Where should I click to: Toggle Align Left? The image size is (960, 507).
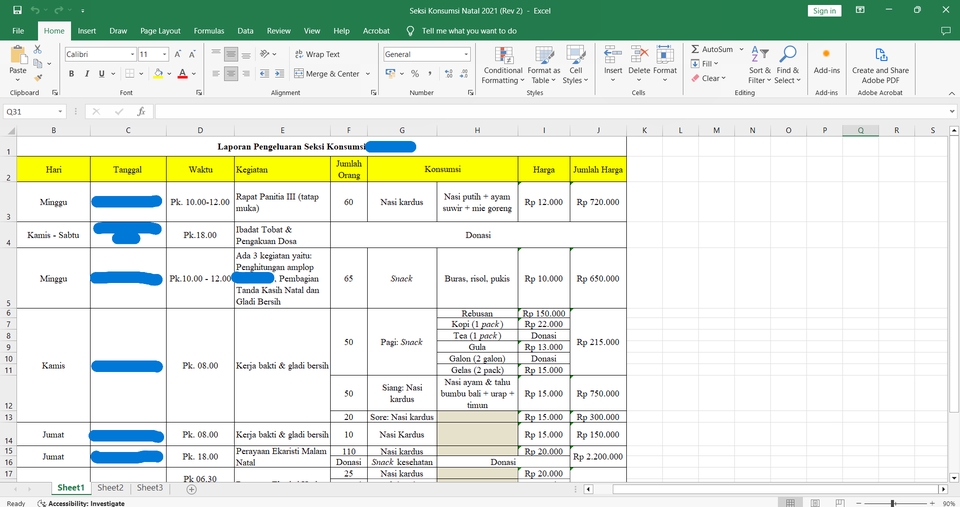click(216, 73)
